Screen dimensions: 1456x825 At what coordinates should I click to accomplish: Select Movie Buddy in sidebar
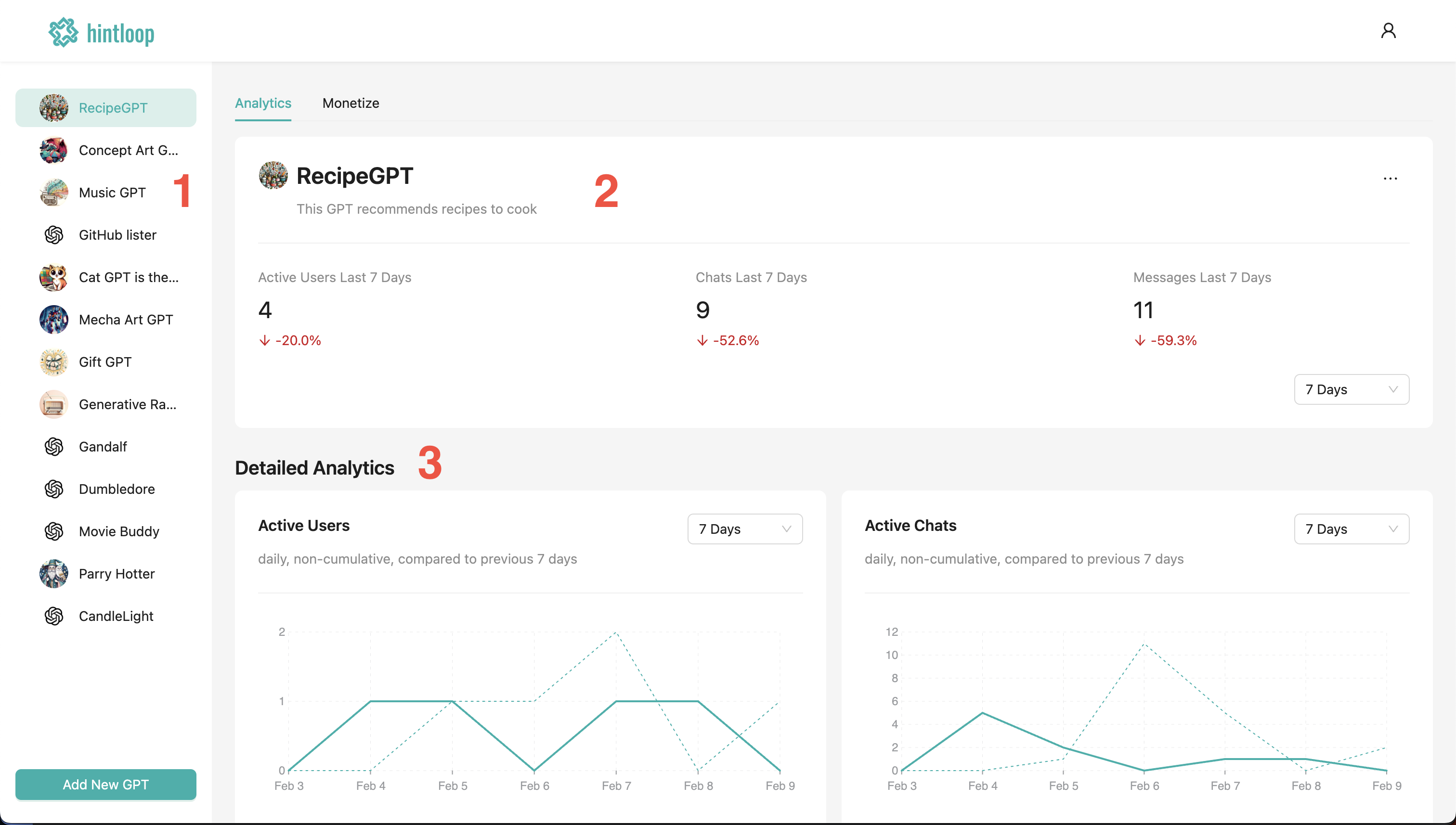click(106, 531)
